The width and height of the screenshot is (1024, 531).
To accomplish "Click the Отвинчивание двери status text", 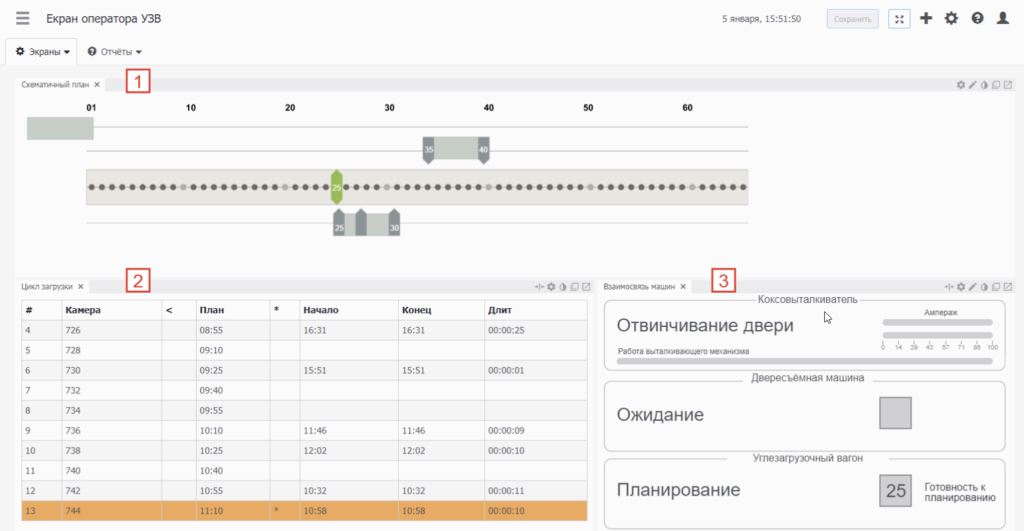I will click(705, 325).
